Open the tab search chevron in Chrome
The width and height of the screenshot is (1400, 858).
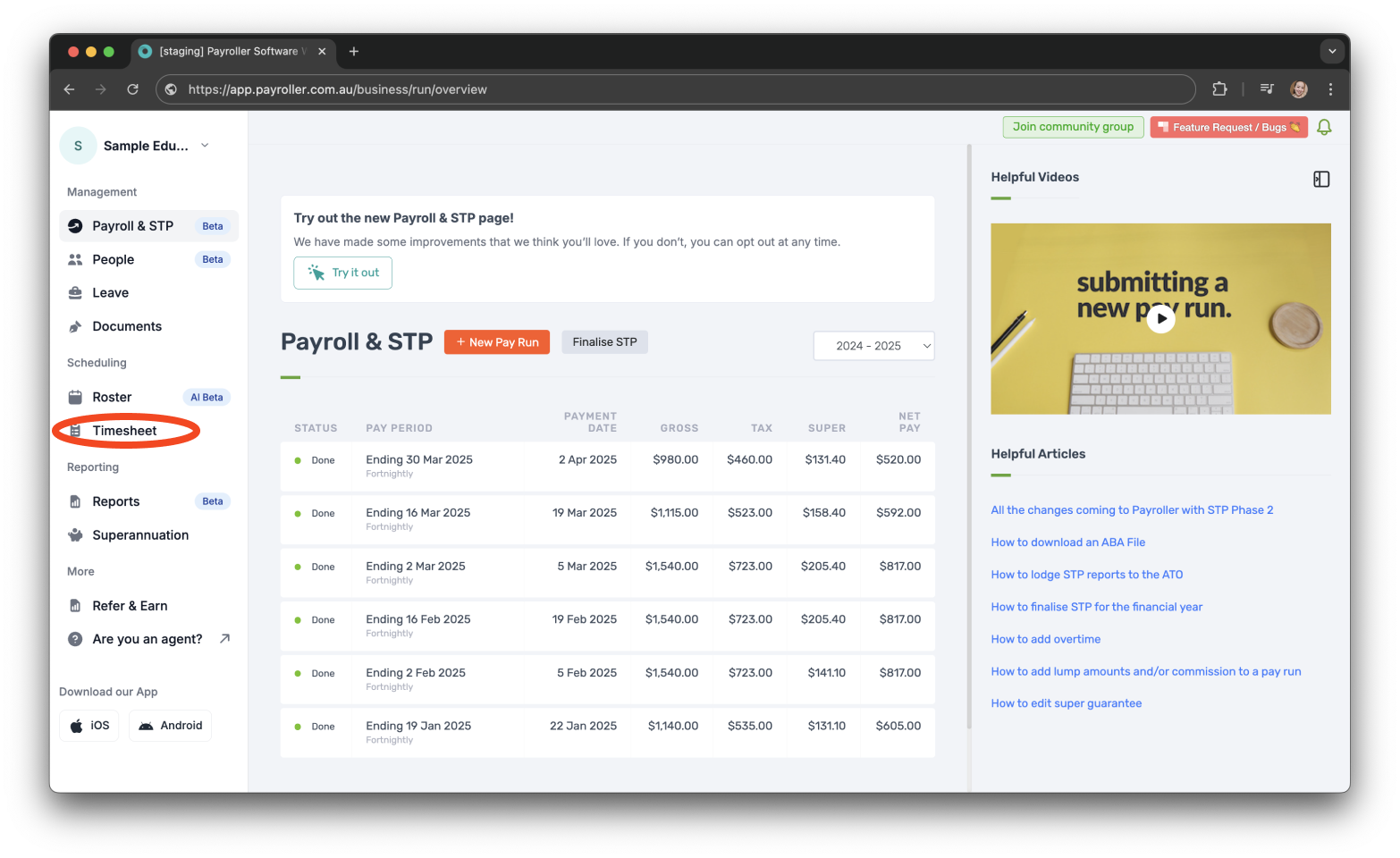(1331, 51)
